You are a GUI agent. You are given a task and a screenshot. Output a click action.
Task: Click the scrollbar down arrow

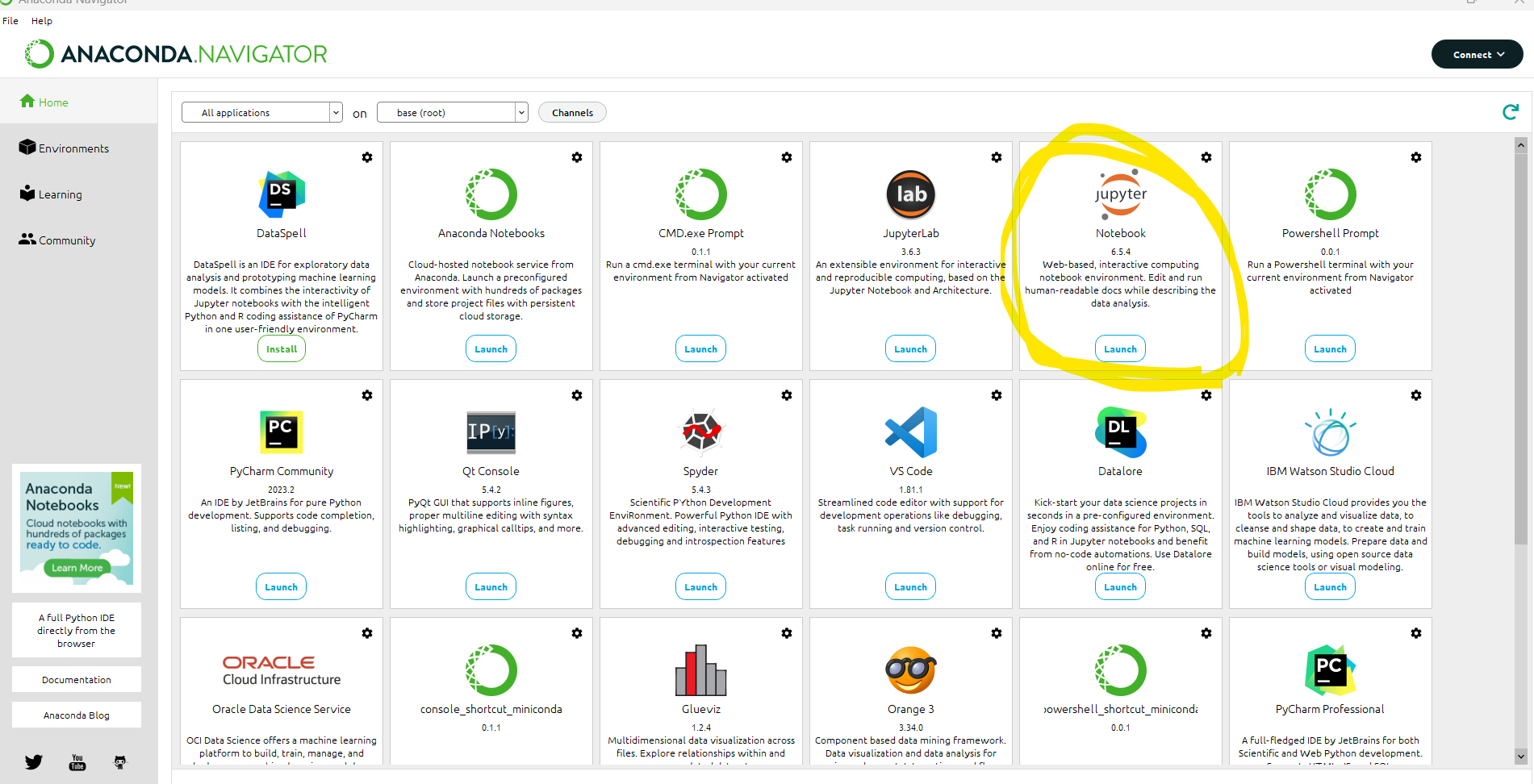(1521, 757)
